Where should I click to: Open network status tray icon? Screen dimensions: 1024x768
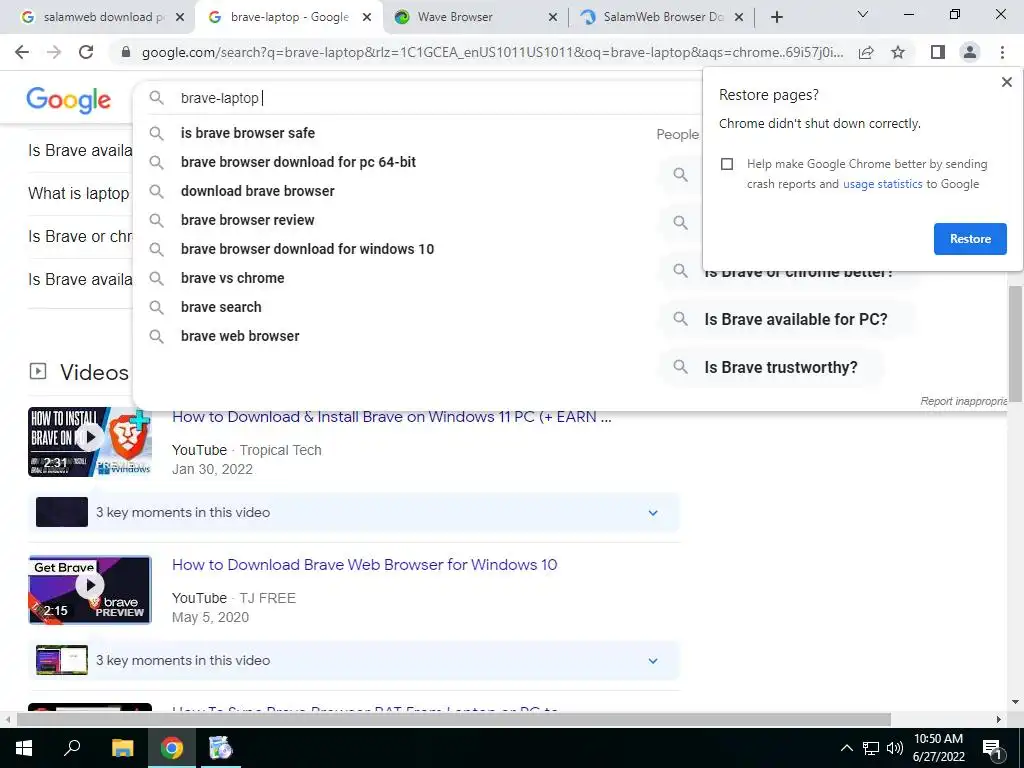871,748
